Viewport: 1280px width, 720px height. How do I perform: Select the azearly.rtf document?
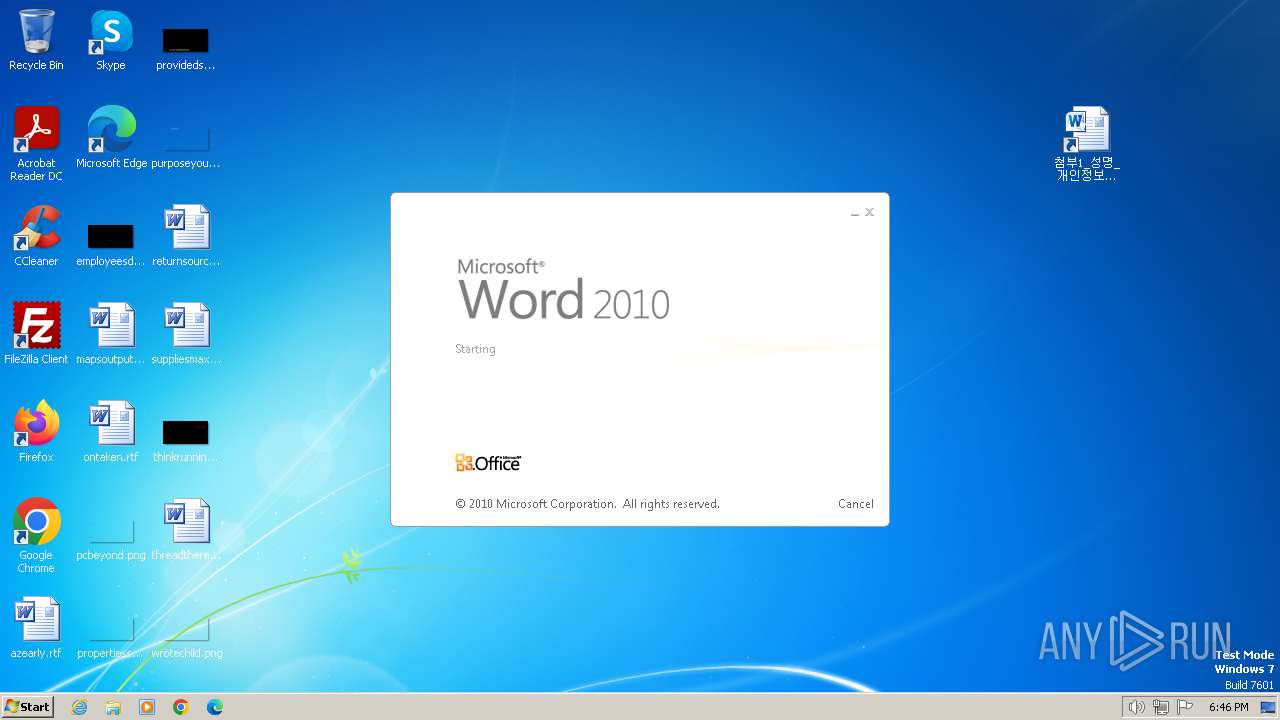pos(36,628)
